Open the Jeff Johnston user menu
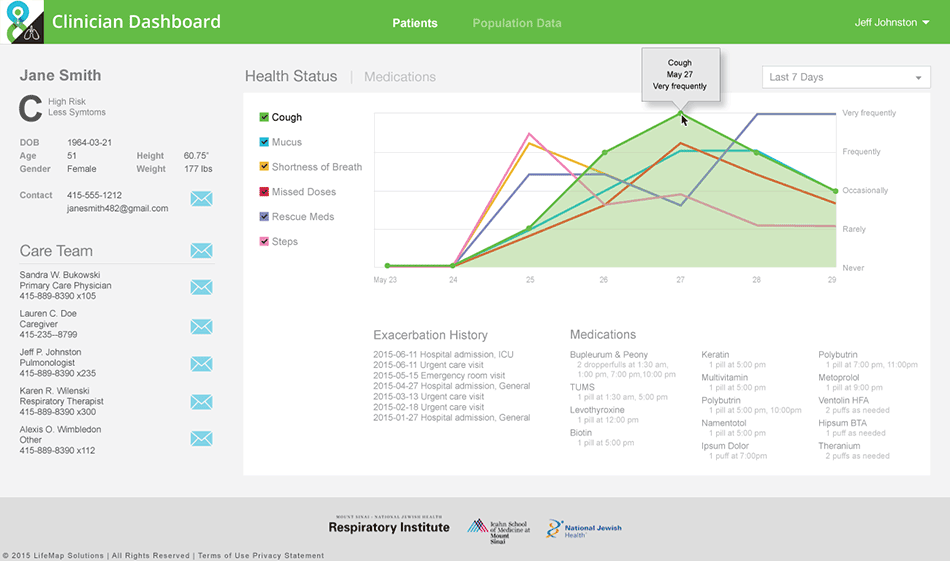This screenshot has width=950, height=561. 891,22
